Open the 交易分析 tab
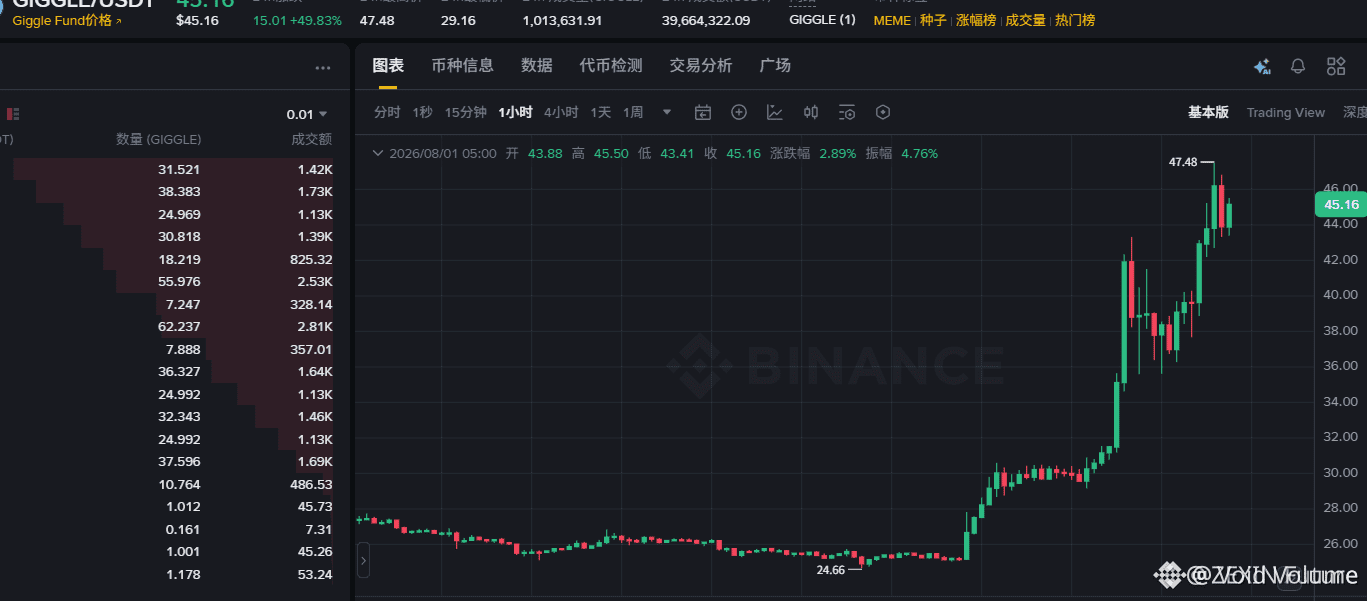This screenshot has height=601, width=1367. click(x=701, y=65)
